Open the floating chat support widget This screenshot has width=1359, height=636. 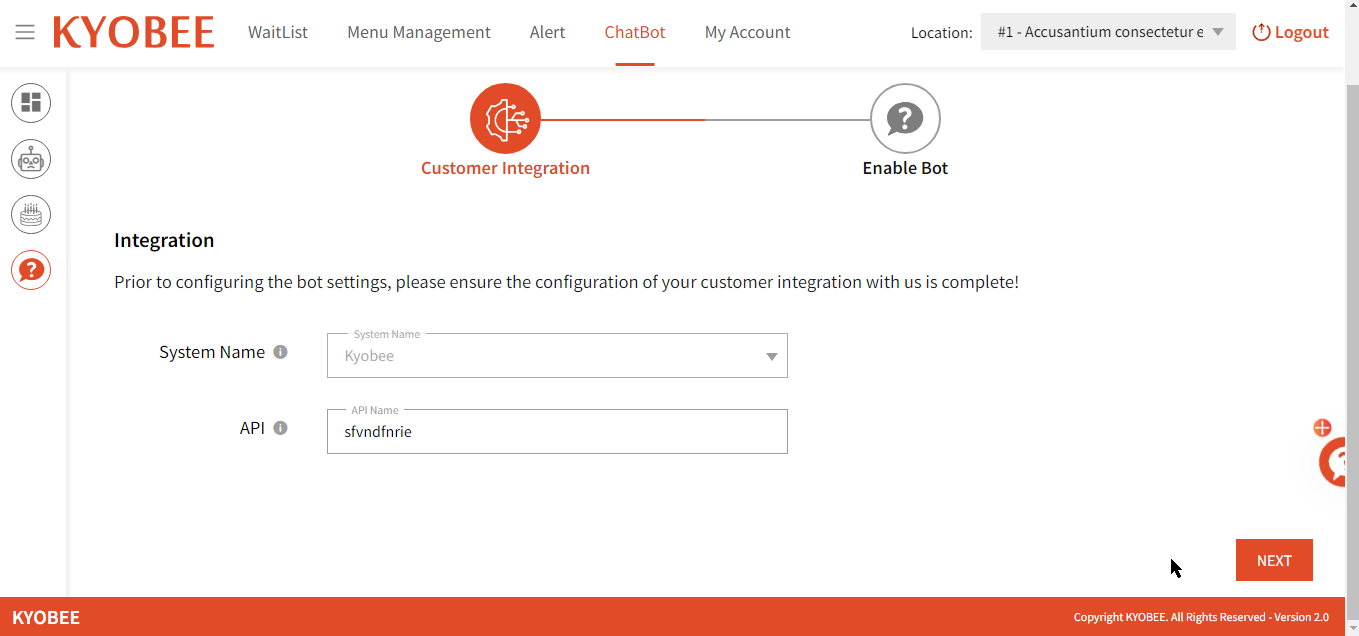point(1333,463)
